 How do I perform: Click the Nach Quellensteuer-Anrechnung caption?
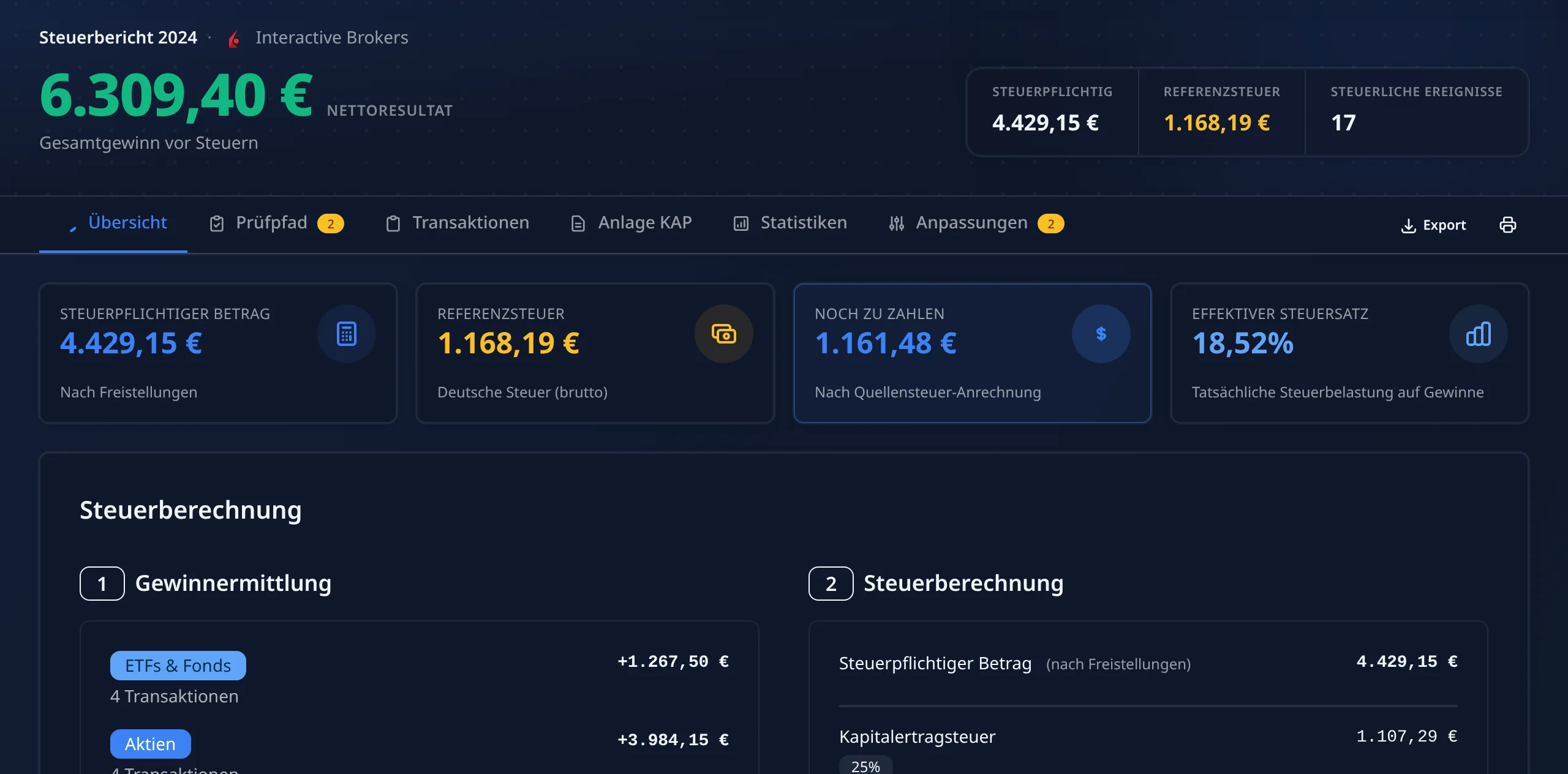click(928, 393)
